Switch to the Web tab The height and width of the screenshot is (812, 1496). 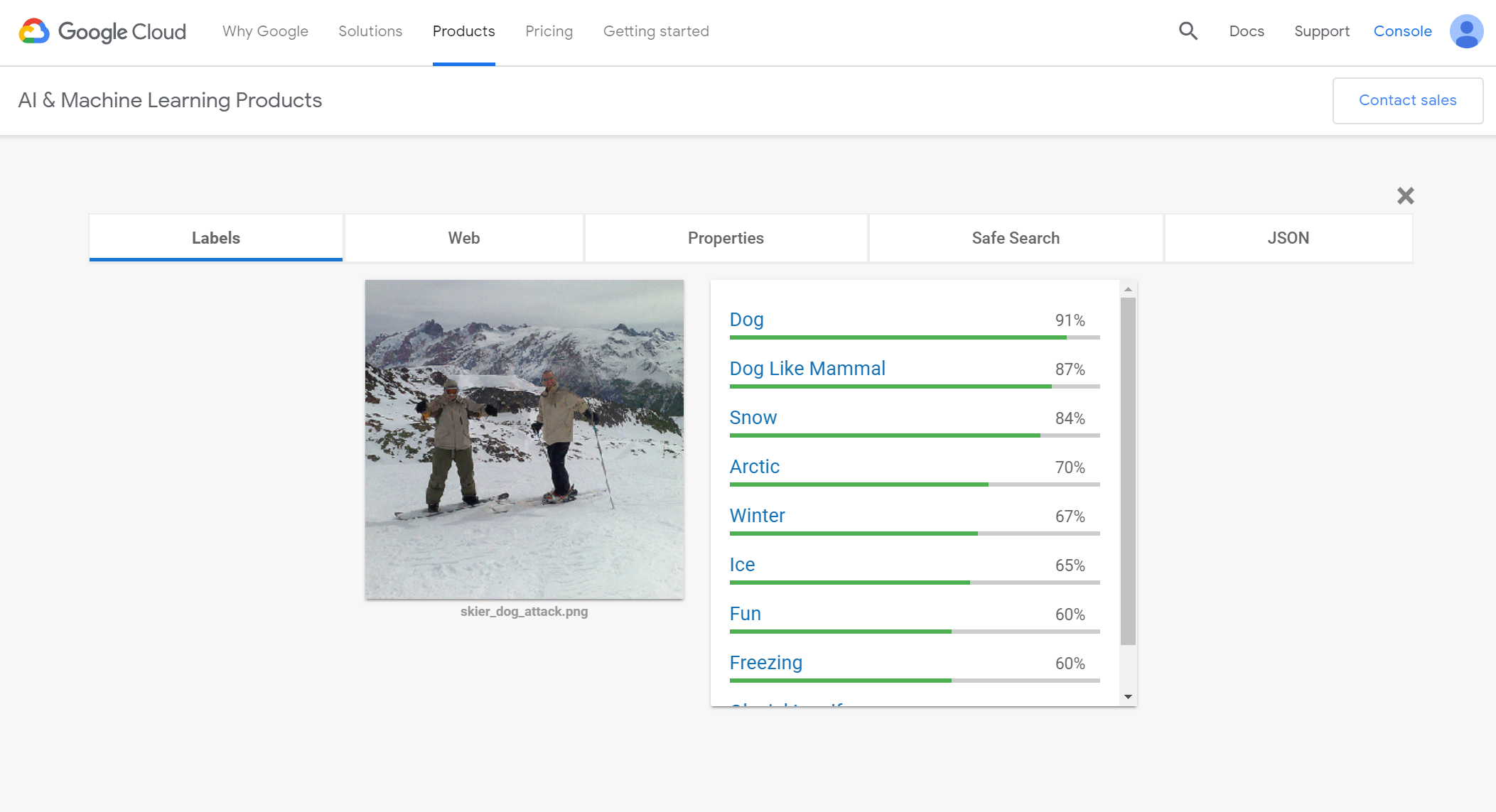point(464,238)
